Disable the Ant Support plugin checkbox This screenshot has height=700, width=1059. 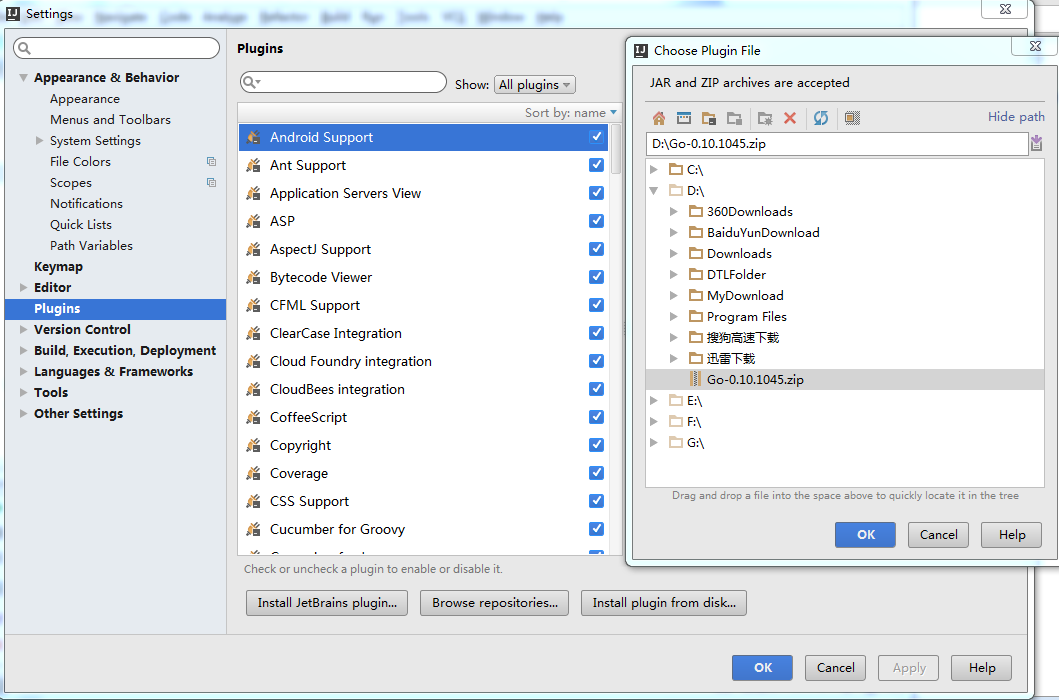click(x=596, y=165)
